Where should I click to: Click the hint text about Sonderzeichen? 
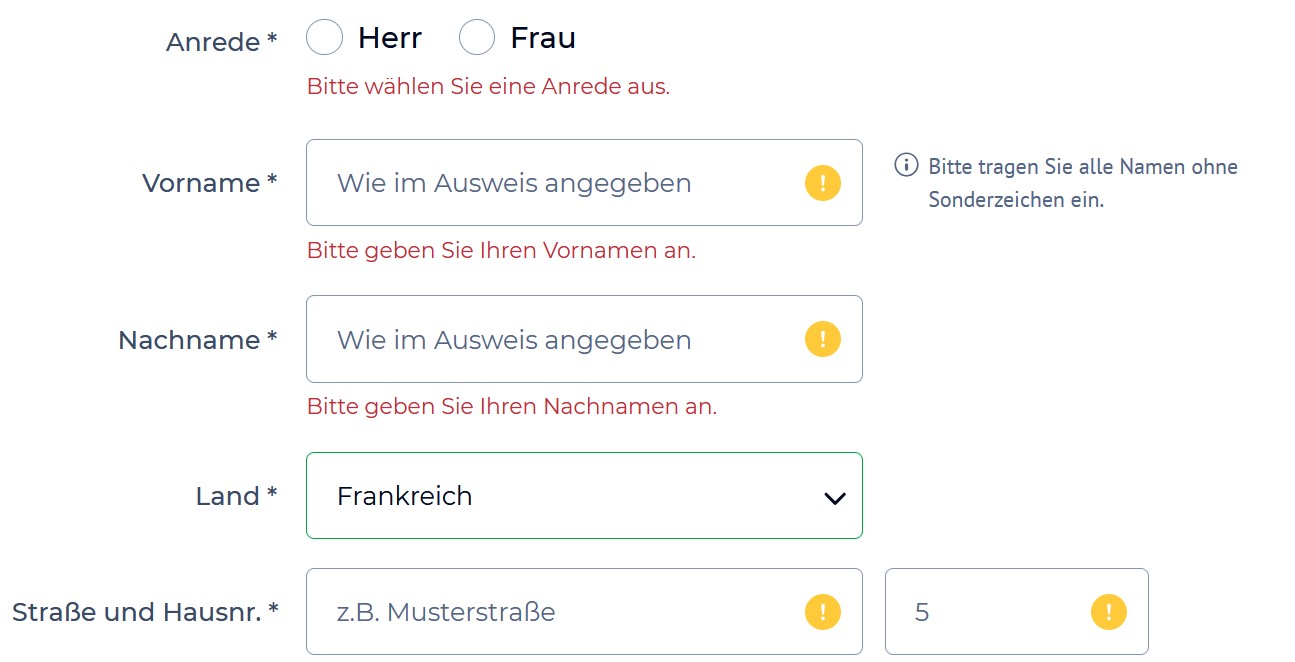(1082, 183)
